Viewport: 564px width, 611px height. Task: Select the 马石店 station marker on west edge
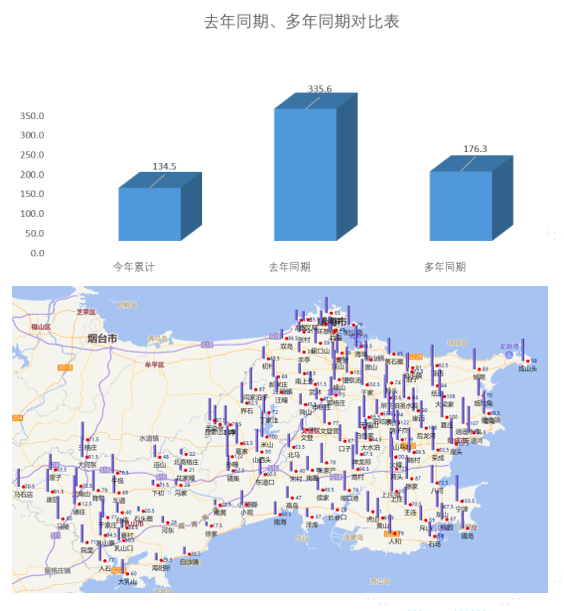(23, 487)
